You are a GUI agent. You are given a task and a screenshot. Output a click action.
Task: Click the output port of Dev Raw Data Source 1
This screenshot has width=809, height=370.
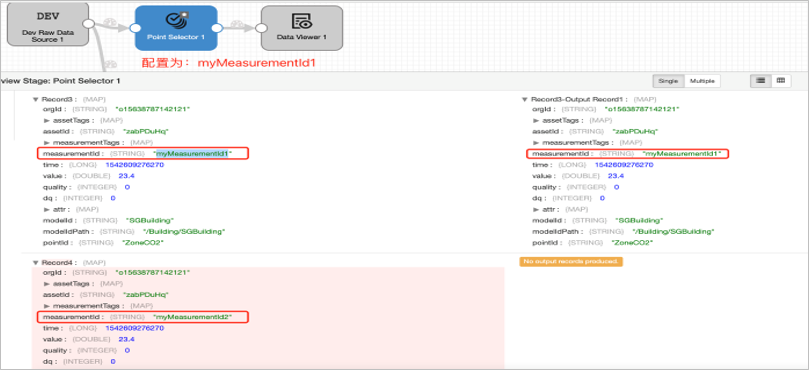(88, 24)
